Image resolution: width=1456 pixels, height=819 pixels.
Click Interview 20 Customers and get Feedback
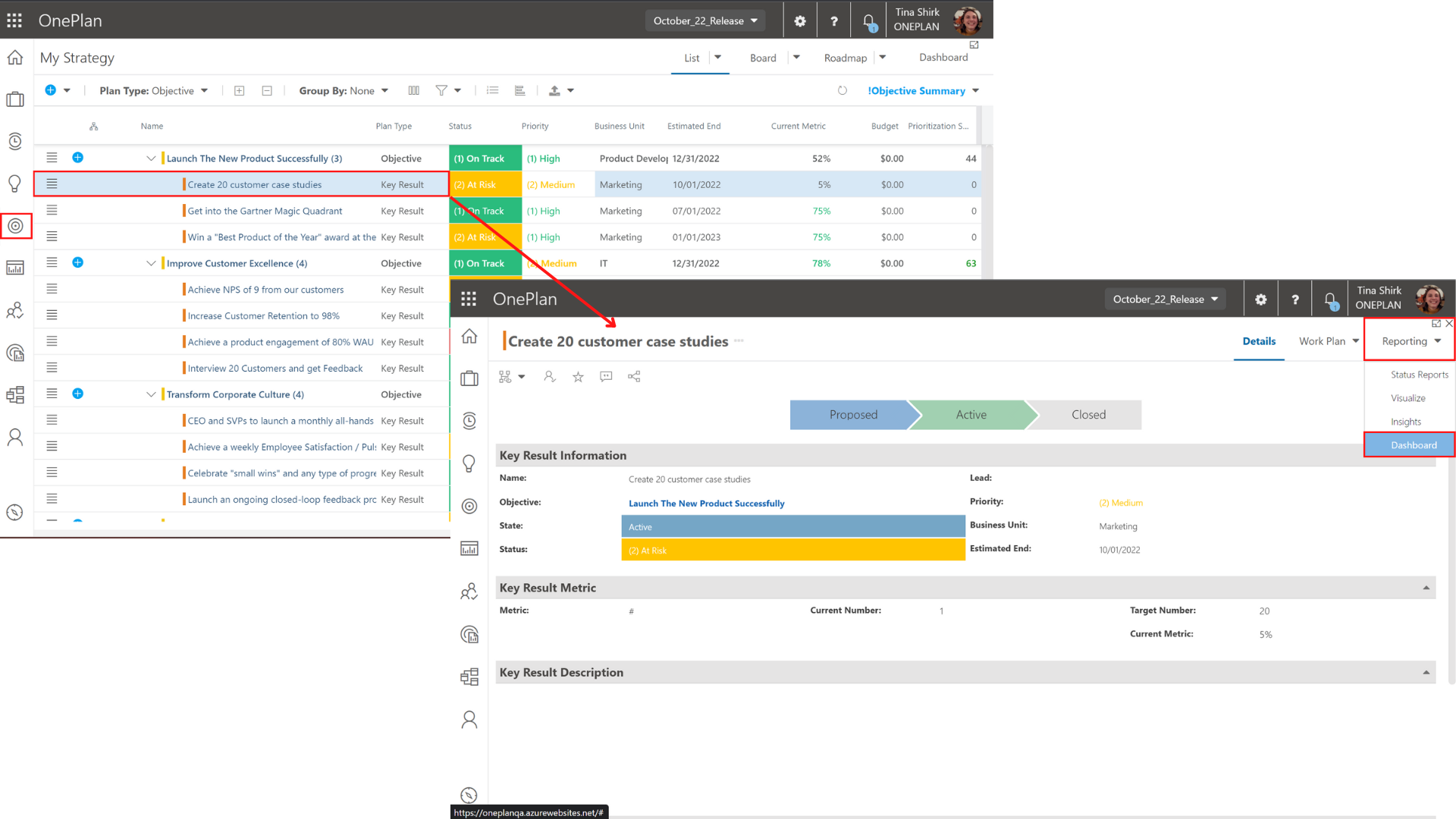(x=275, y=369)
